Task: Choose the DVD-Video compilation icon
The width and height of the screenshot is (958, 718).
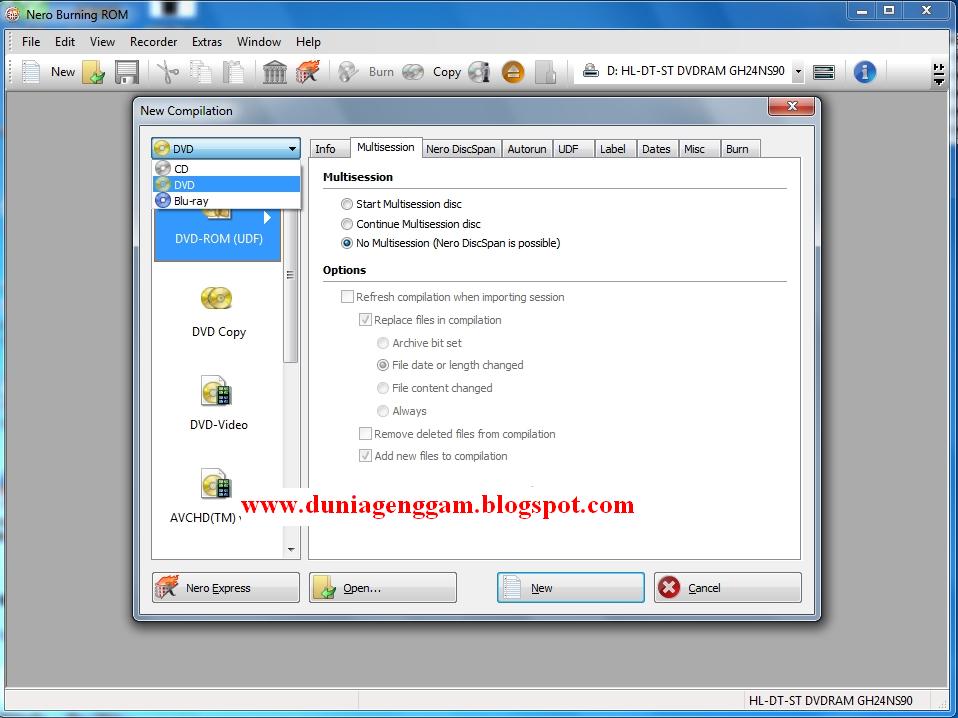Action: [x=218, y=391]
